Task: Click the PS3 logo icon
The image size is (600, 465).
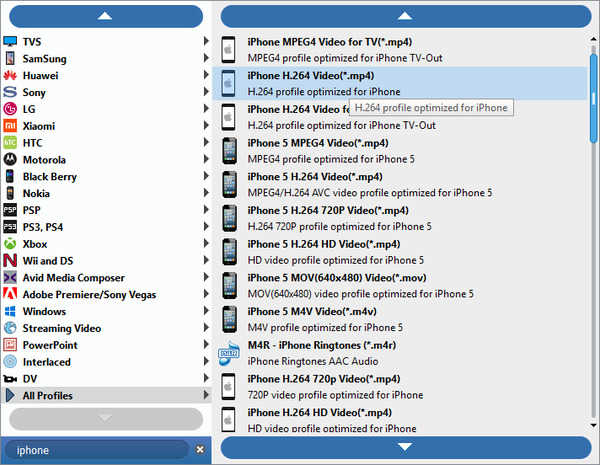Action: tap(10, 227)
